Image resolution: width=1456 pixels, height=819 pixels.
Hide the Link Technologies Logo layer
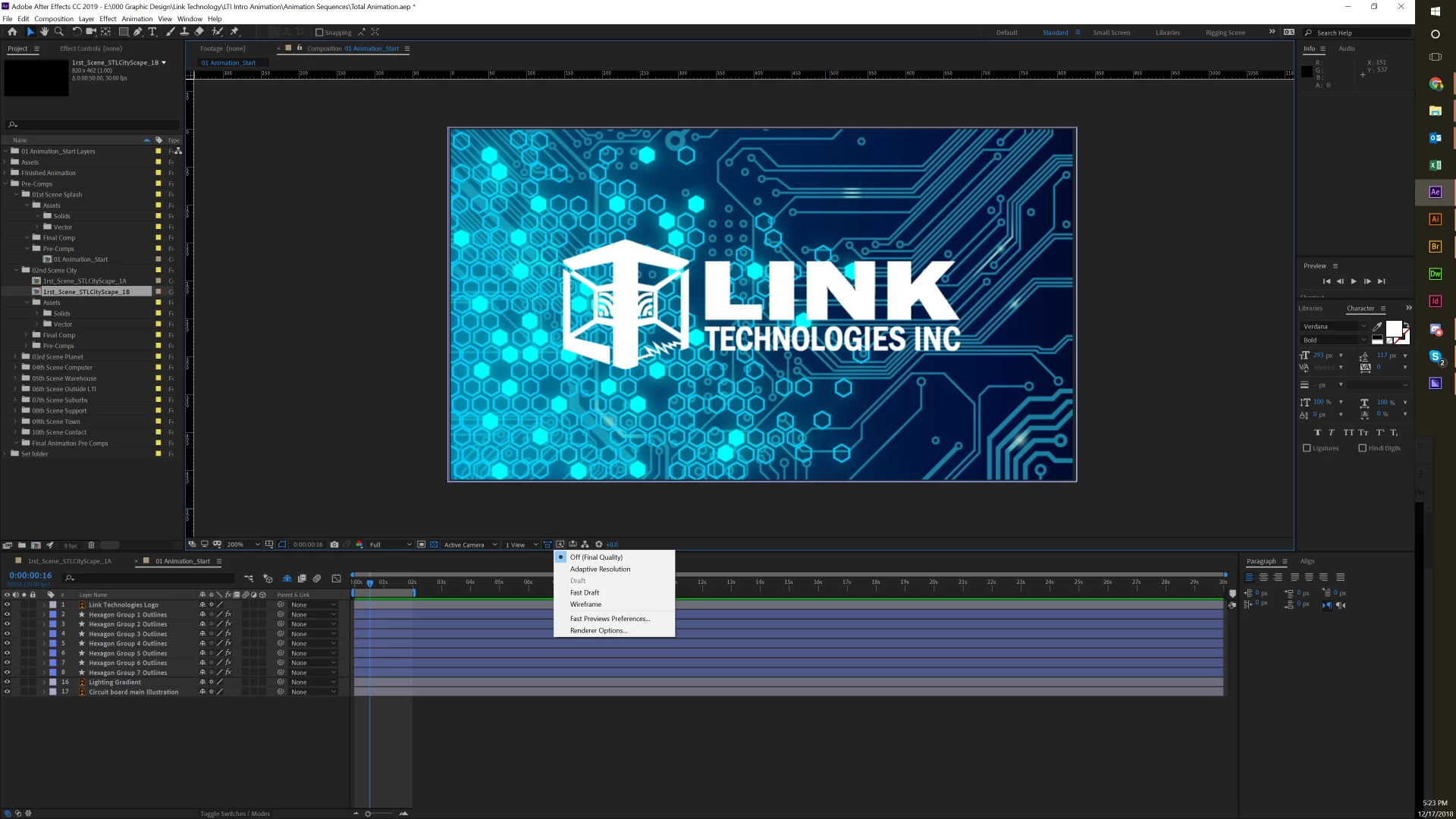(x=7, y=605)
